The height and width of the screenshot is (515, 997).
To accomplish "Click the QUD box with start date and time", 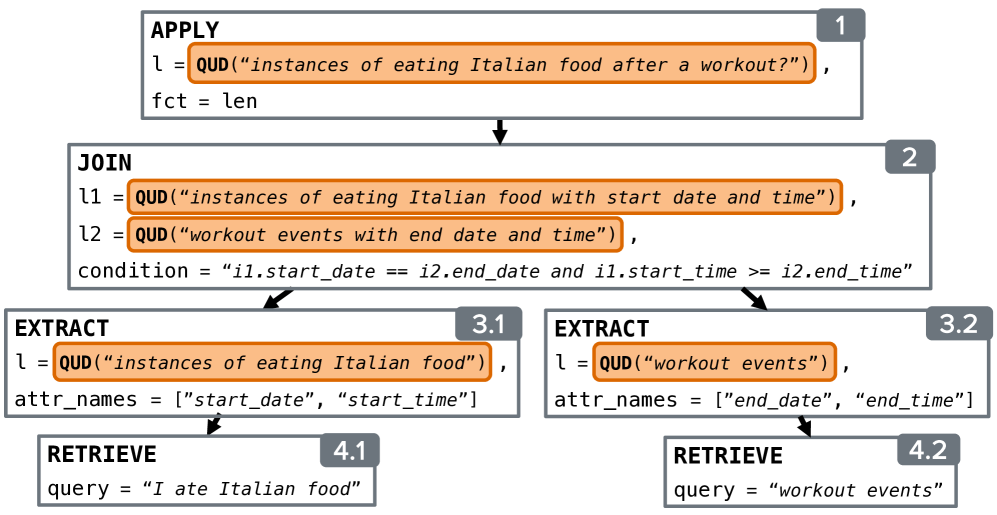I will point(484,197).
